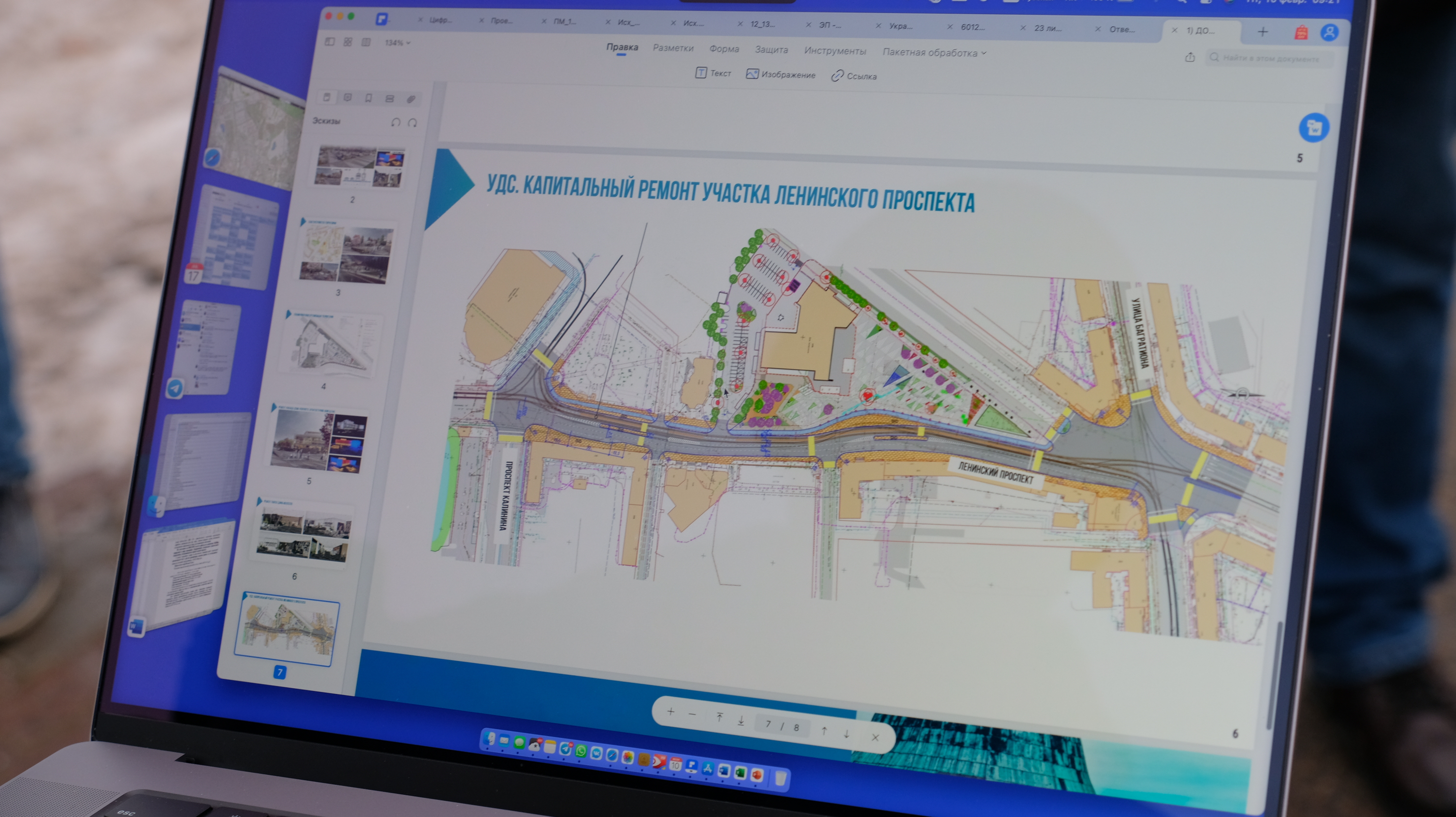Switch to grid thumbnail view mode
Image resolution: width=1456 pixels, height=817 pixels.
coord(348,42)
